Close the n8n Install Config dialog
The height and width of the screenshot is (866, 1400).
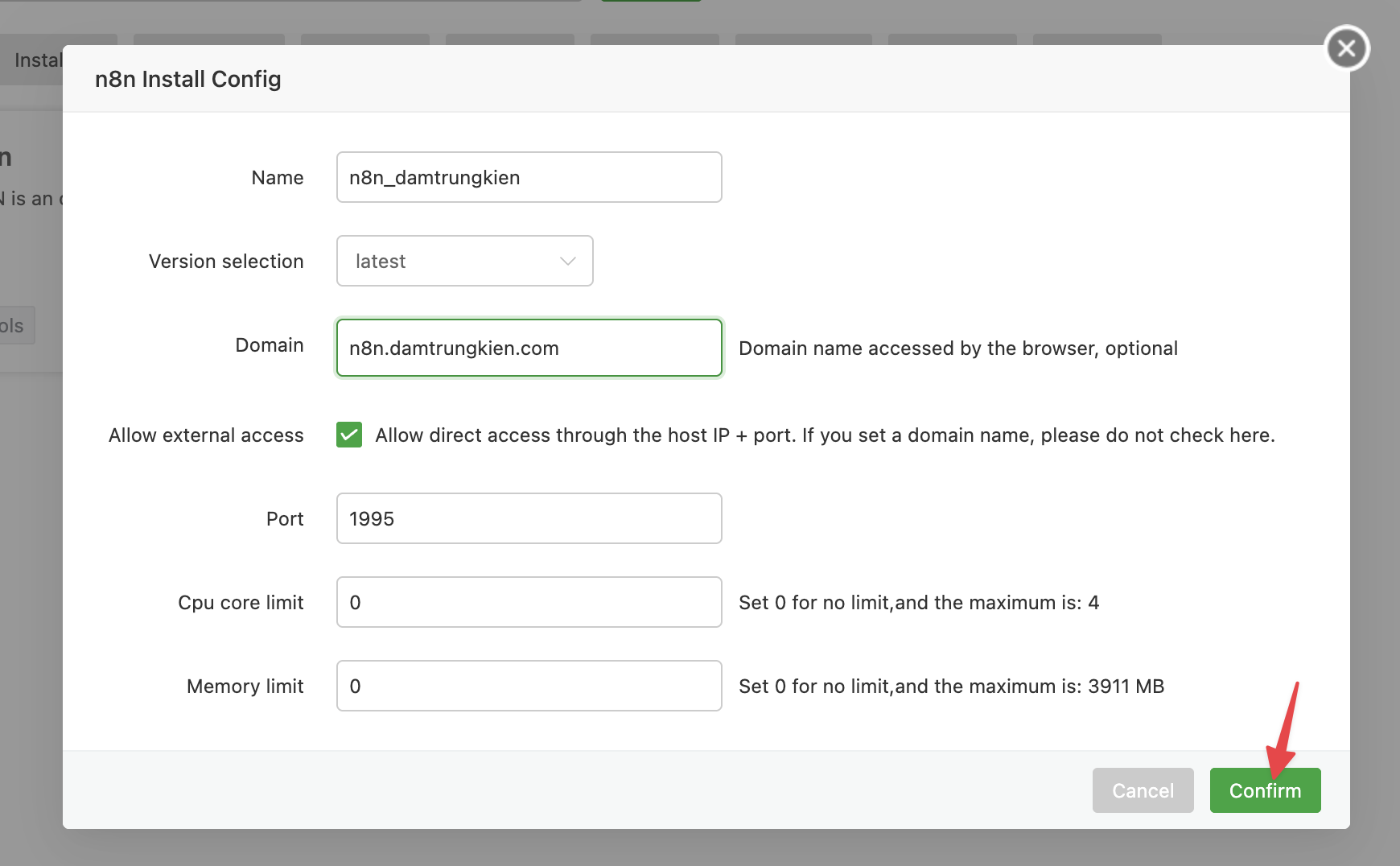[1347, 48]
